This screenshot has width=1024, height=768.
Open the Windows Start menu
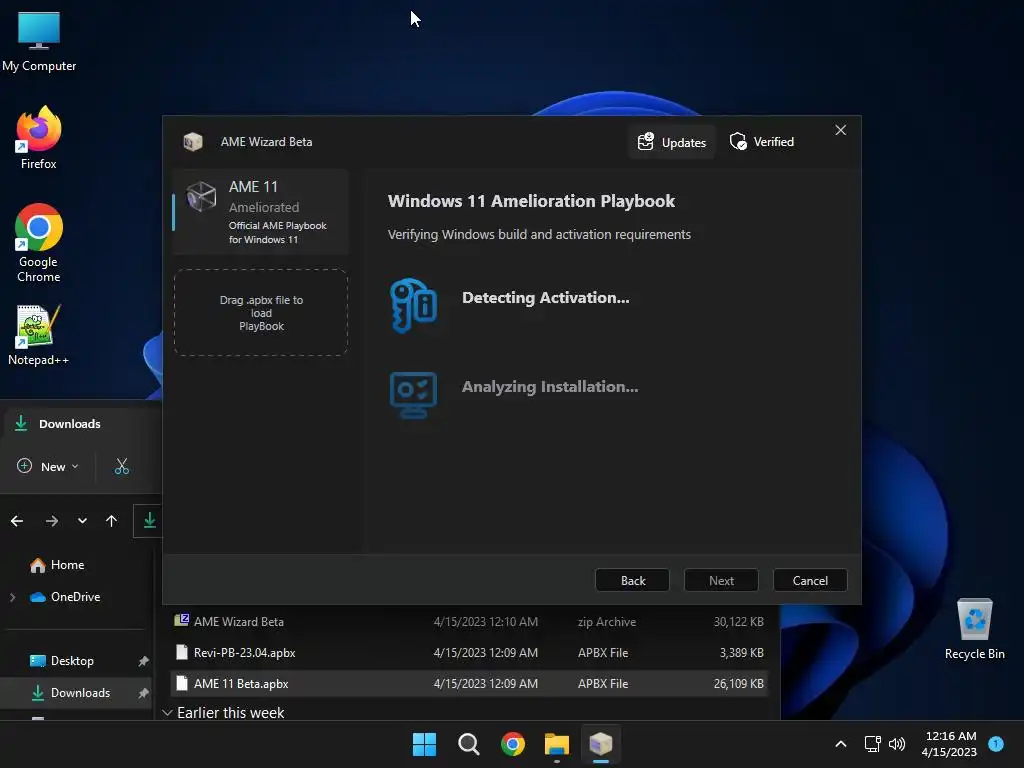pyautogui.click(x=424, y=744)
